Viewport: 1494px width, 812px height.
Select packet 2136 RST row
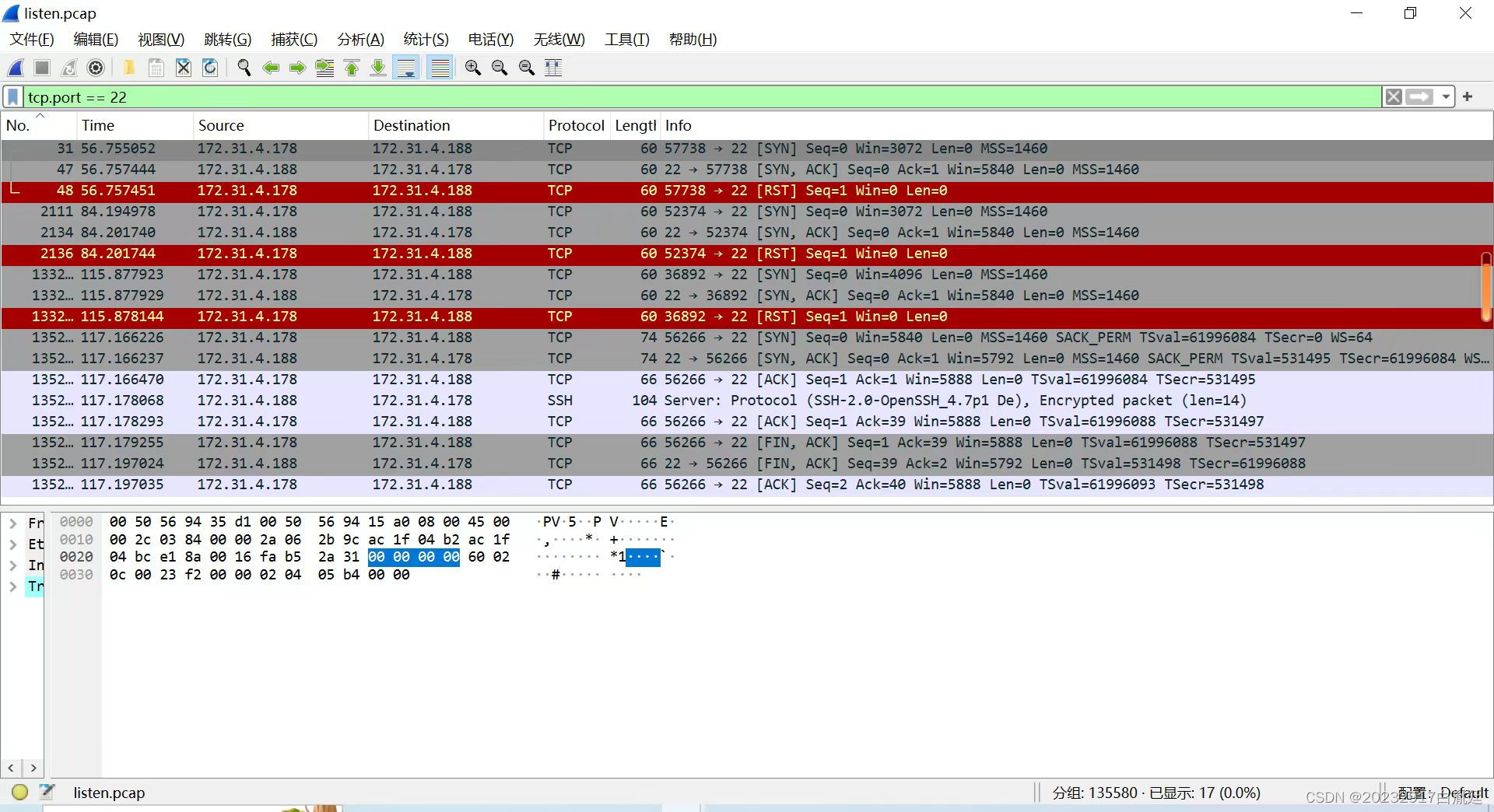[x=747, y=254]
